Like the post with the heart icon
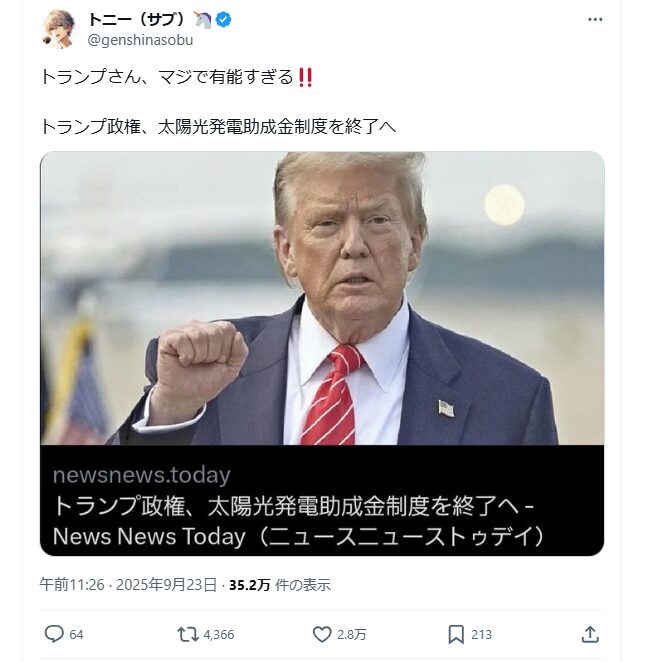 pos(322,634)
